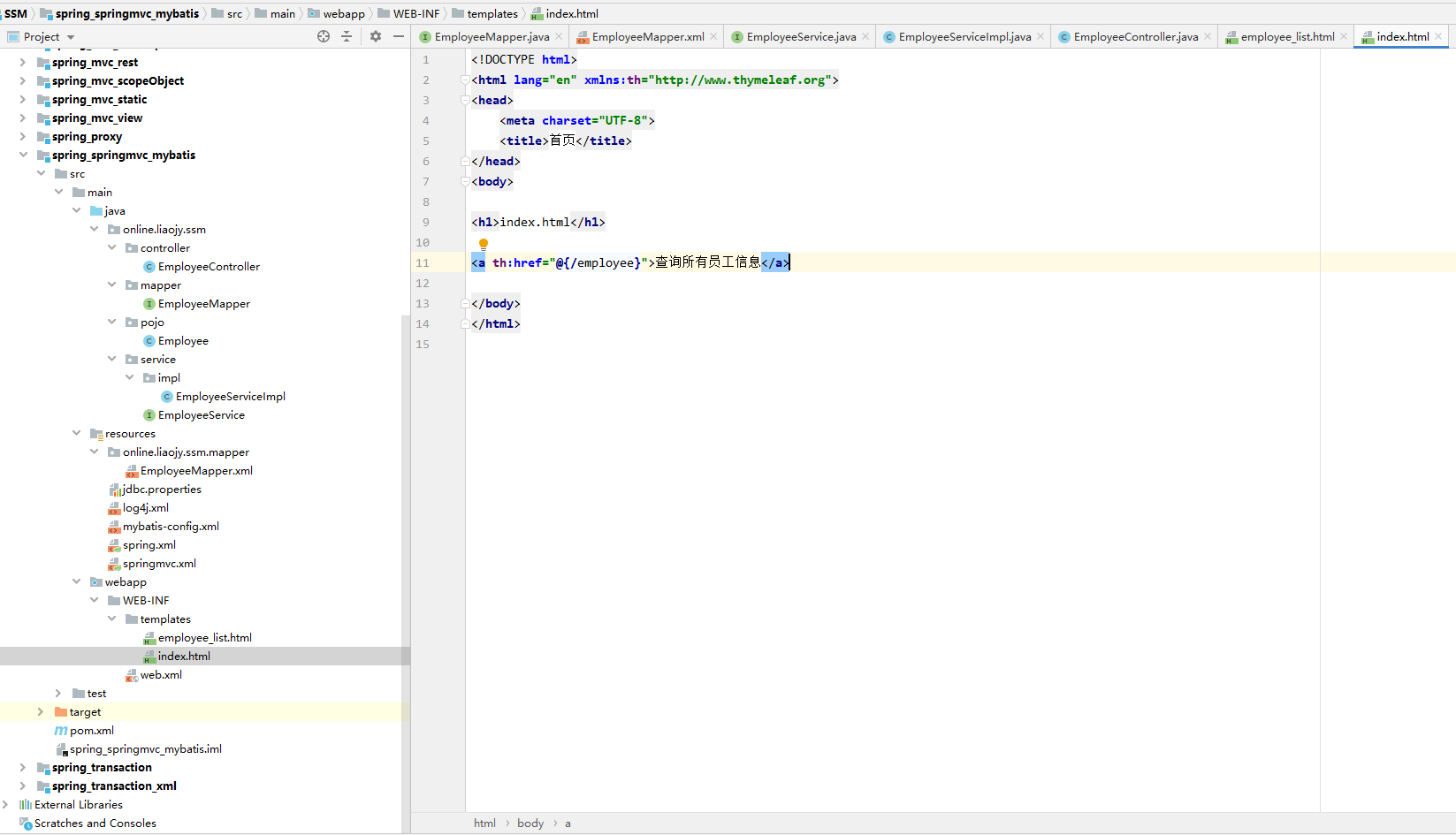
Task: Select web.xml file
Action: coord(161,674)
